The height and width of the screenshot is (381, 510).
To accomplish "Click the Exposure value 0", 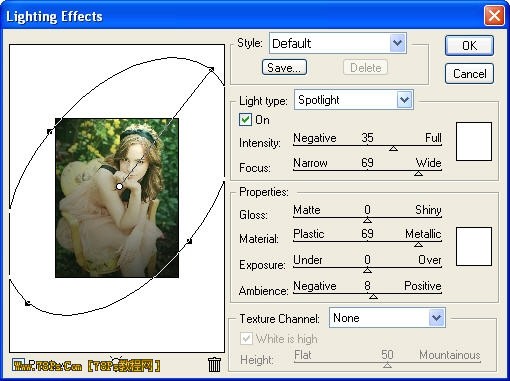I will pos(367,260).
